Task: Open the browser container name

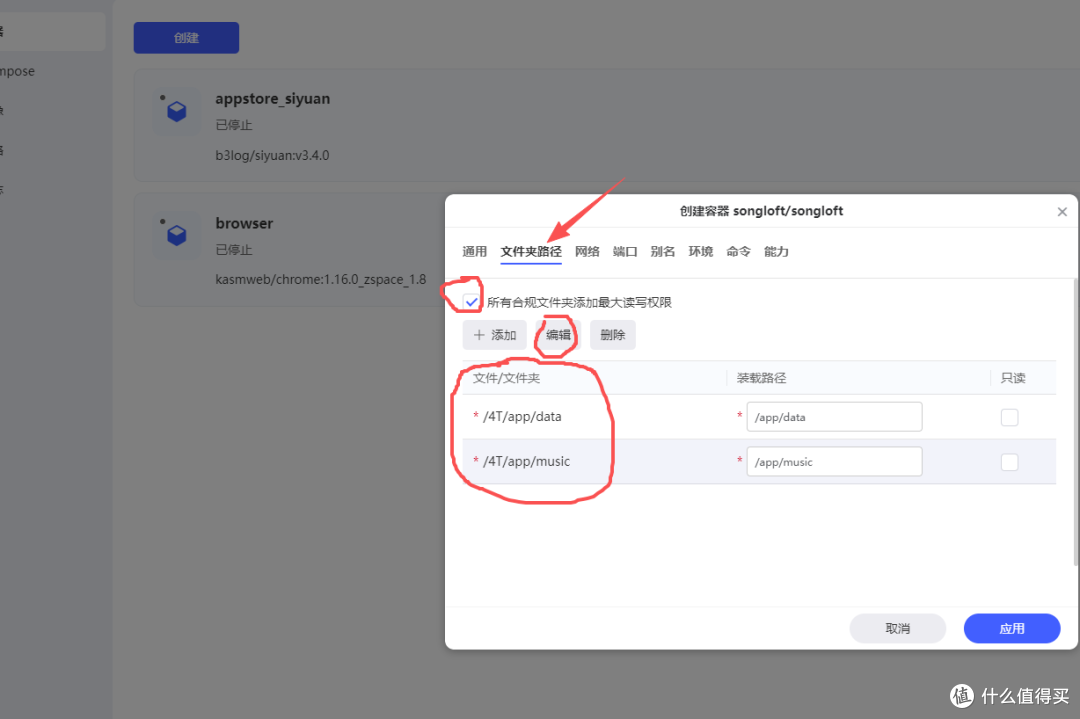Action: click(x=244, y=223)
